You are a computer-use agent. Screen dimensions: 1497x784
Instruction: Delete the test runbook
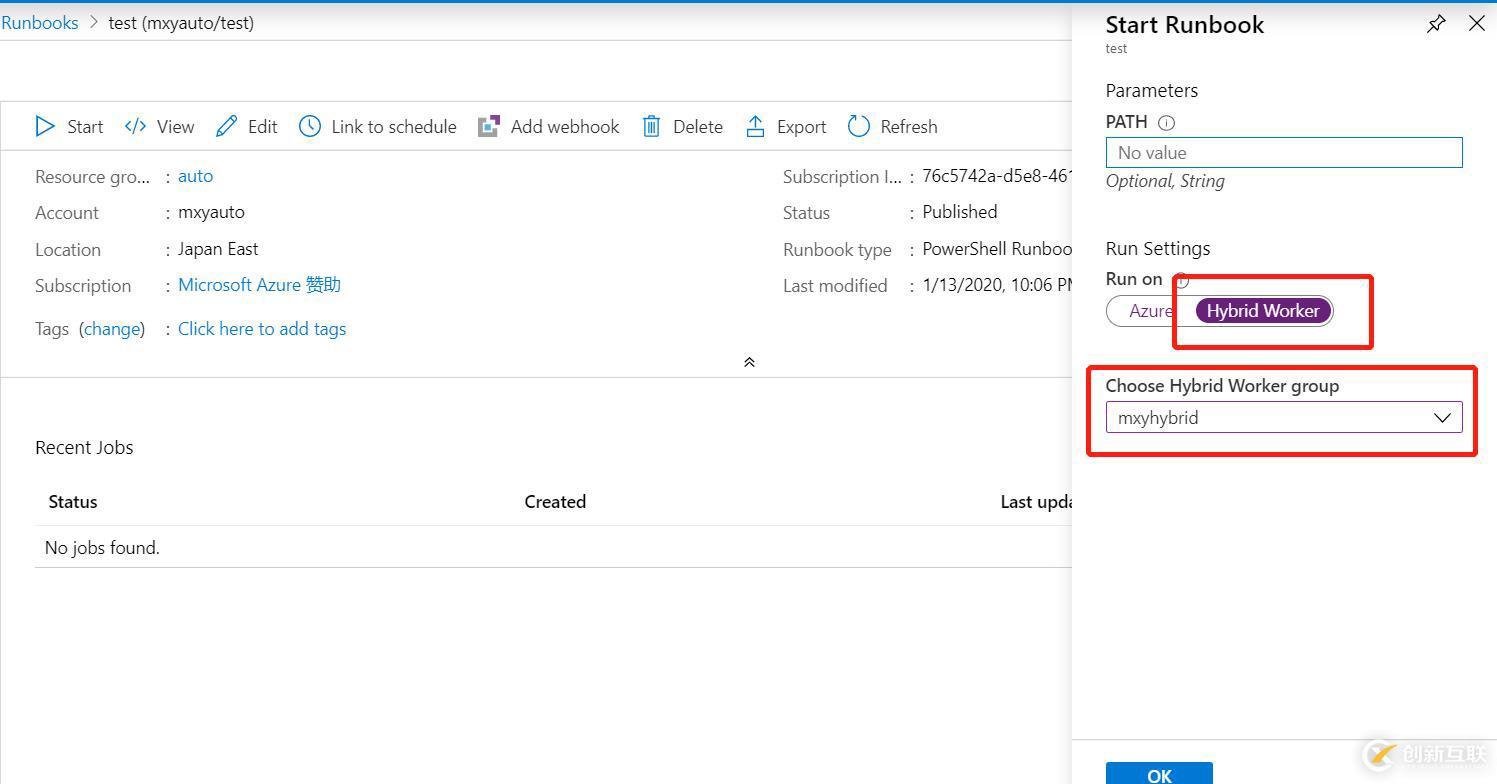[x=682, y=126]
